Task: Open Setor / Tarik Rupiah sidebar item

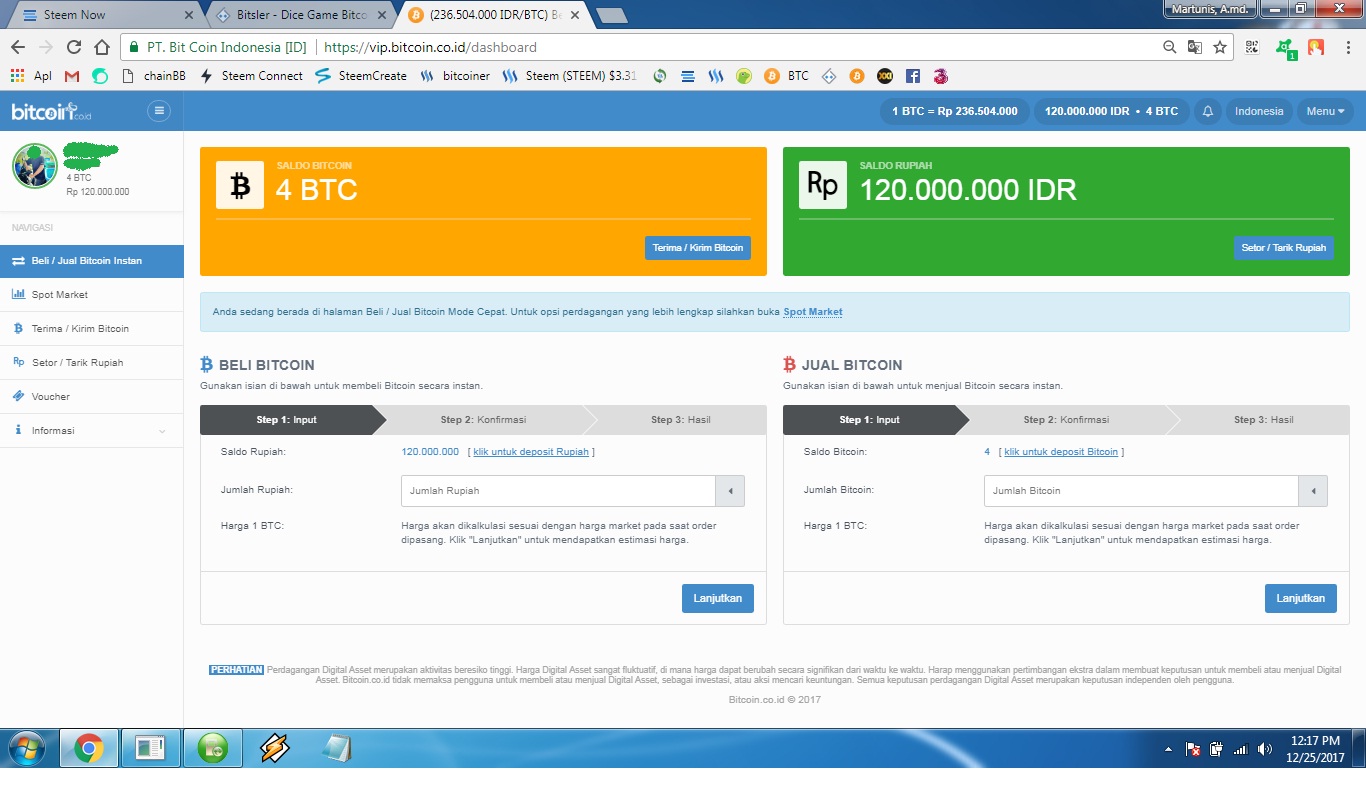Action: (92, 363)
